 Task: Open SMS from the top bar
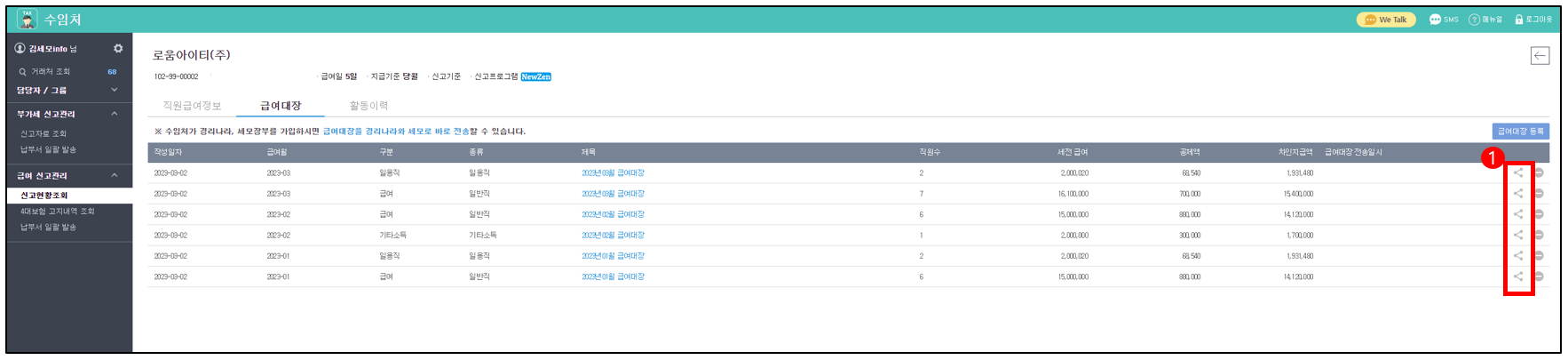pyautogui.click(x=1444, y=20)
